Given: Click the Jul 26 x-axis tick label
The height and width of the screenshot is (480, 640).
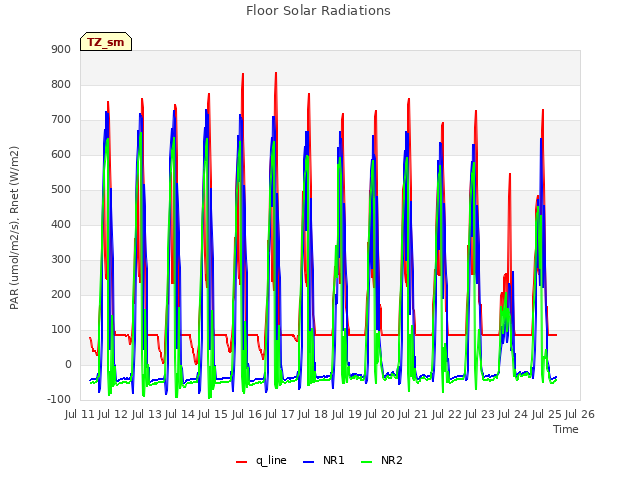Looking at the screenshot, I should 580,414.
